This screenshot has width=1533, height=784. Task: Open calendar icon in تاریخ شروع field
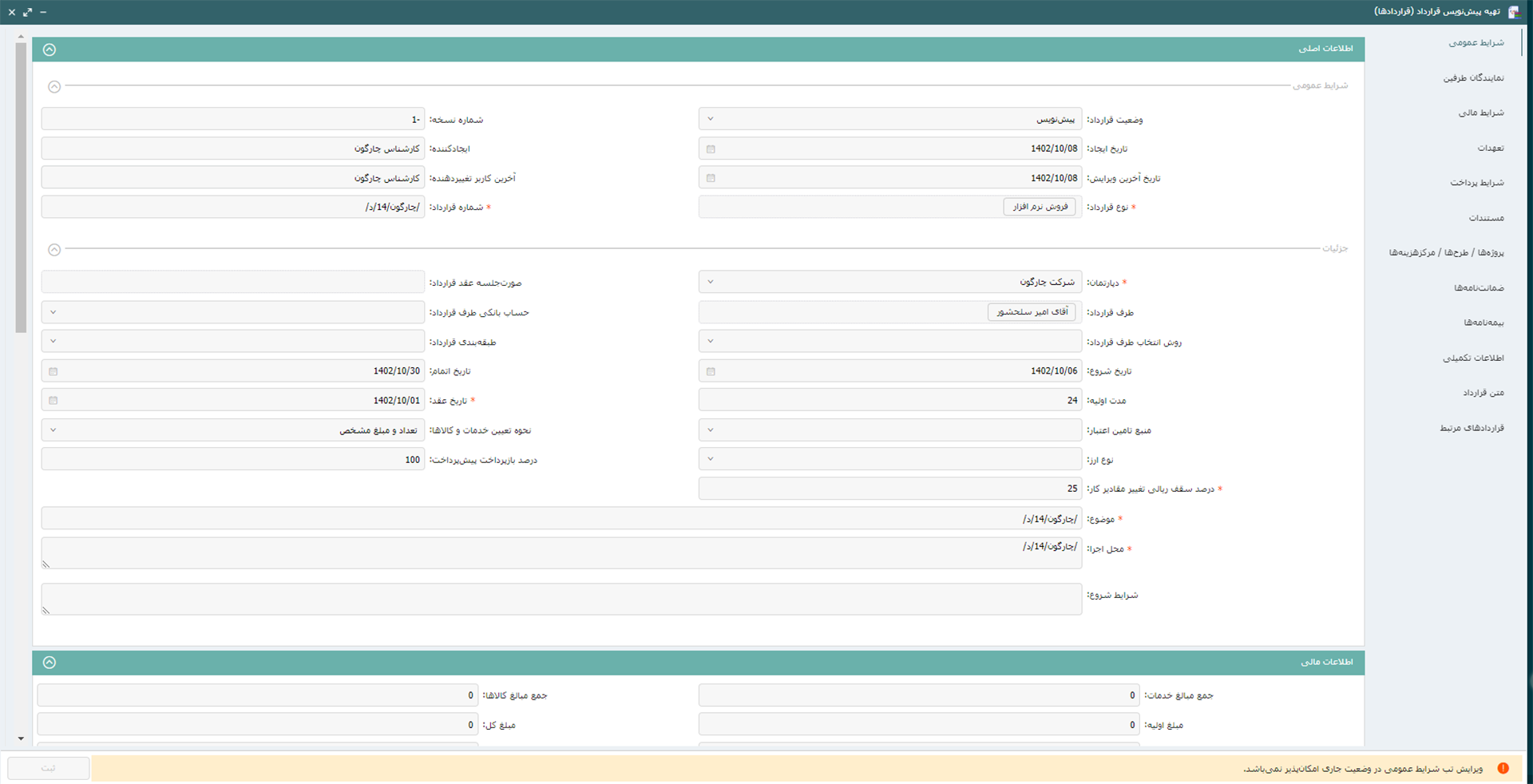click(x=711, y=372)
